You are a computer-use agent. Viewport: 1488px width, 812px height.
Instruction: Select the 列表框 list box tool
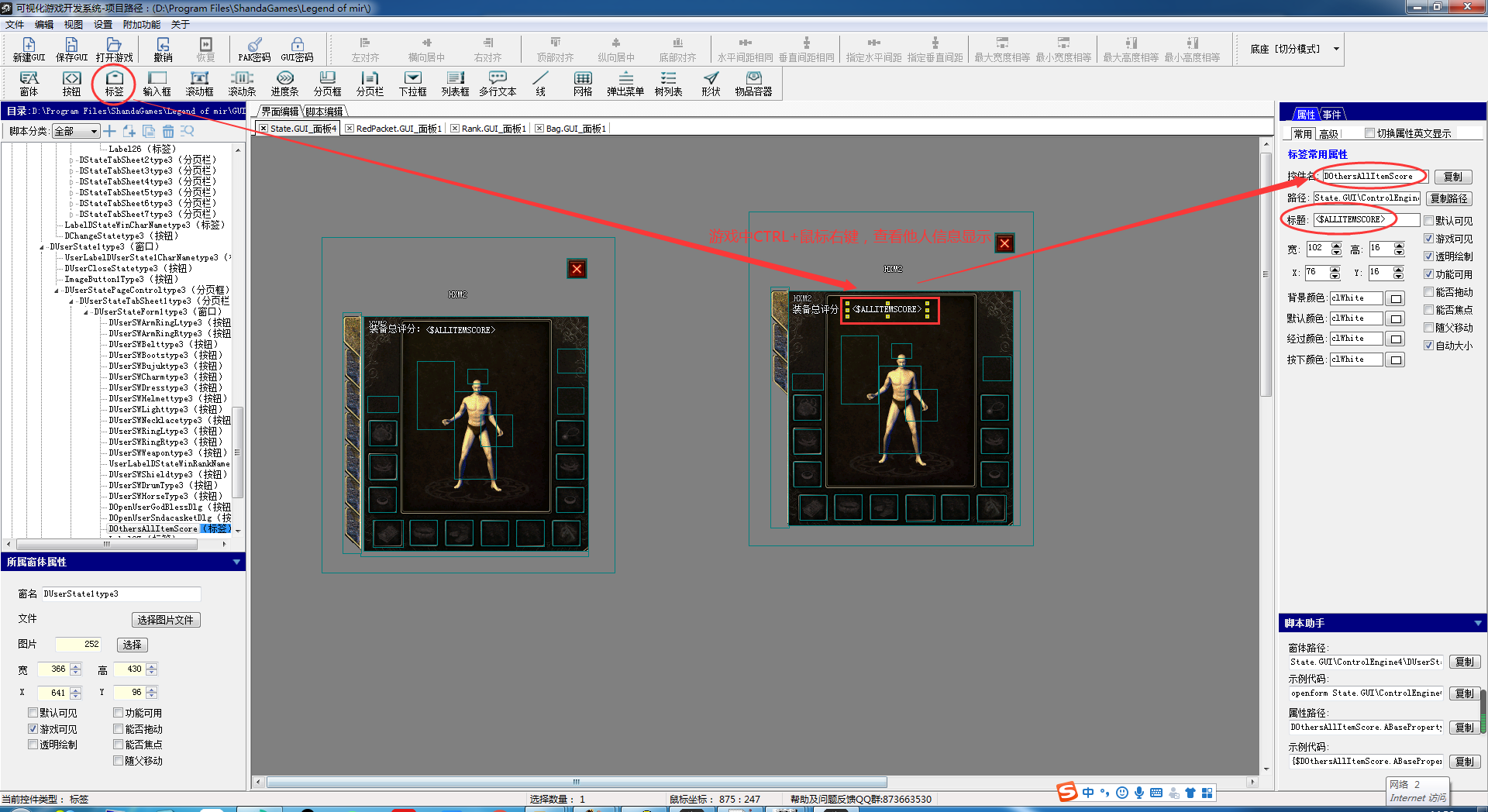[455, 84]
